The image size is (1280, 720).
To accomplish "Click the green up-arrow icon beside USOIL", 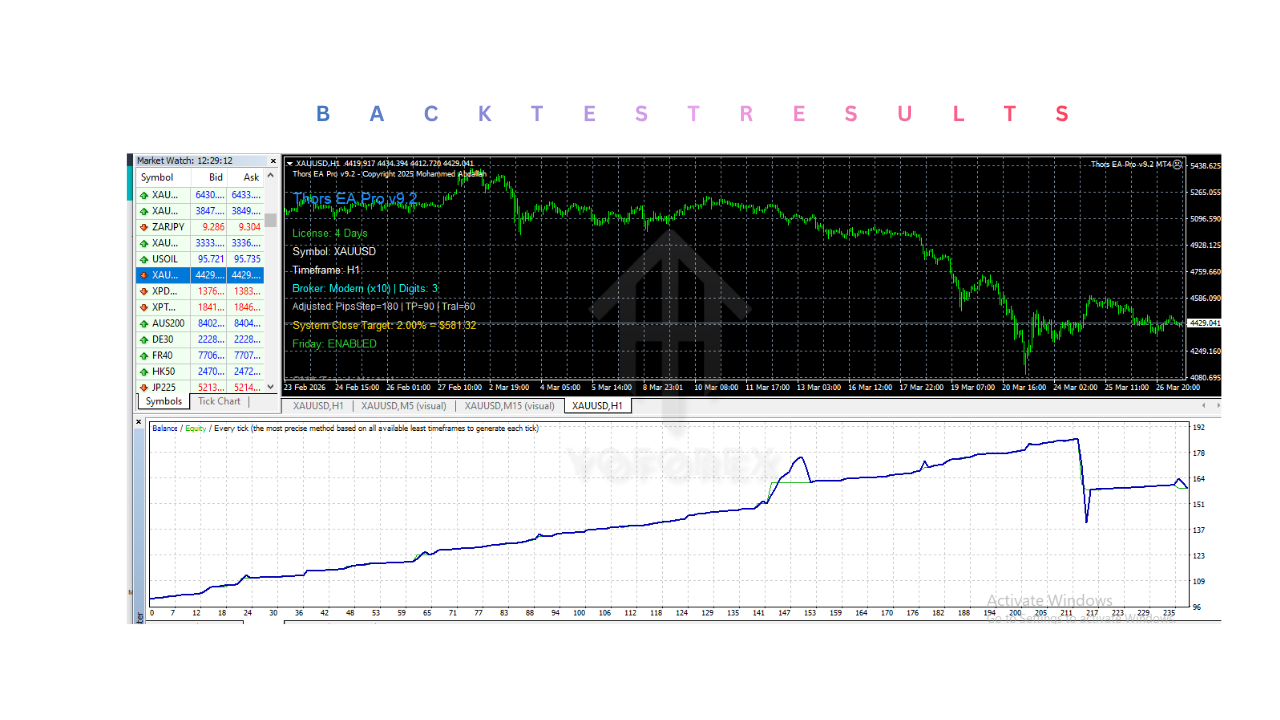I will (142, 259).
